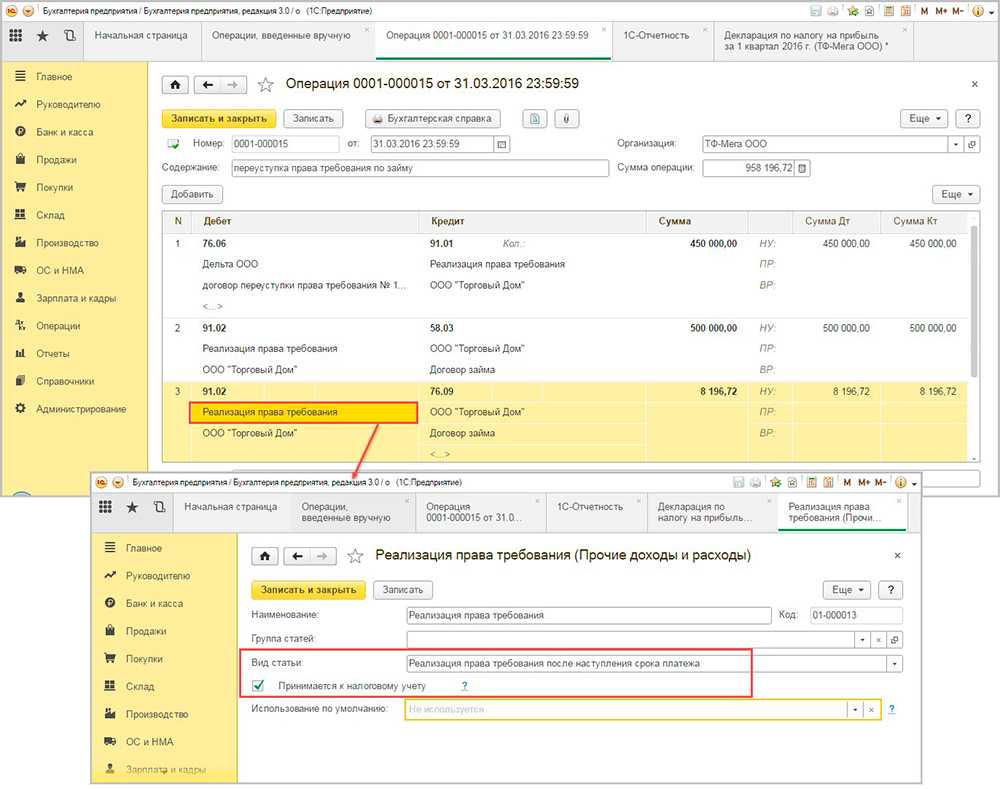Click home button in Операция 0001-000015 form
The height and width of the screenshot is (789, 1000).
point(175,84)
